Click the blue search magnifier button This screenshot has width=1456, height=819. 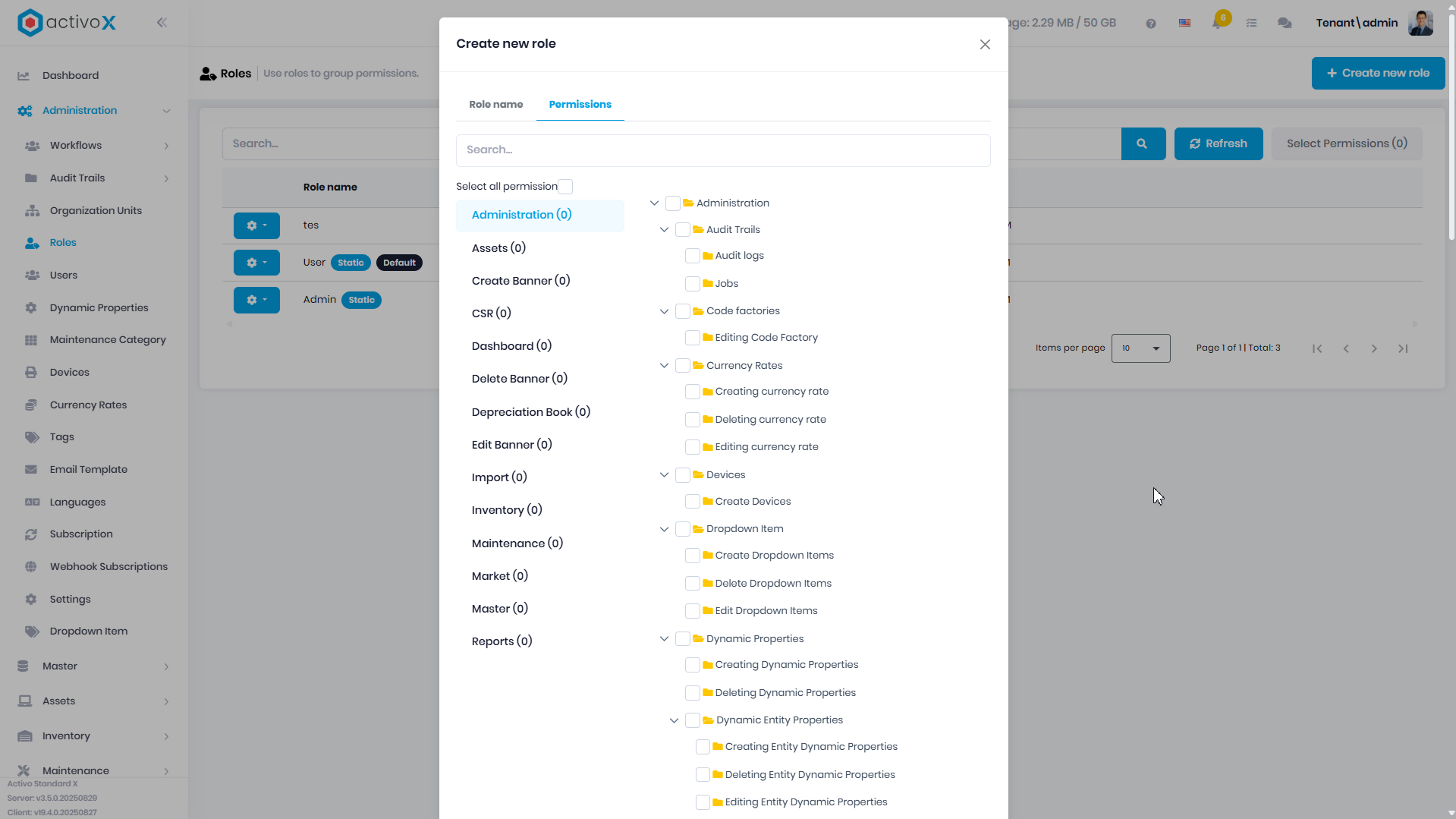pyautogui.click(x=1143, y=143)
